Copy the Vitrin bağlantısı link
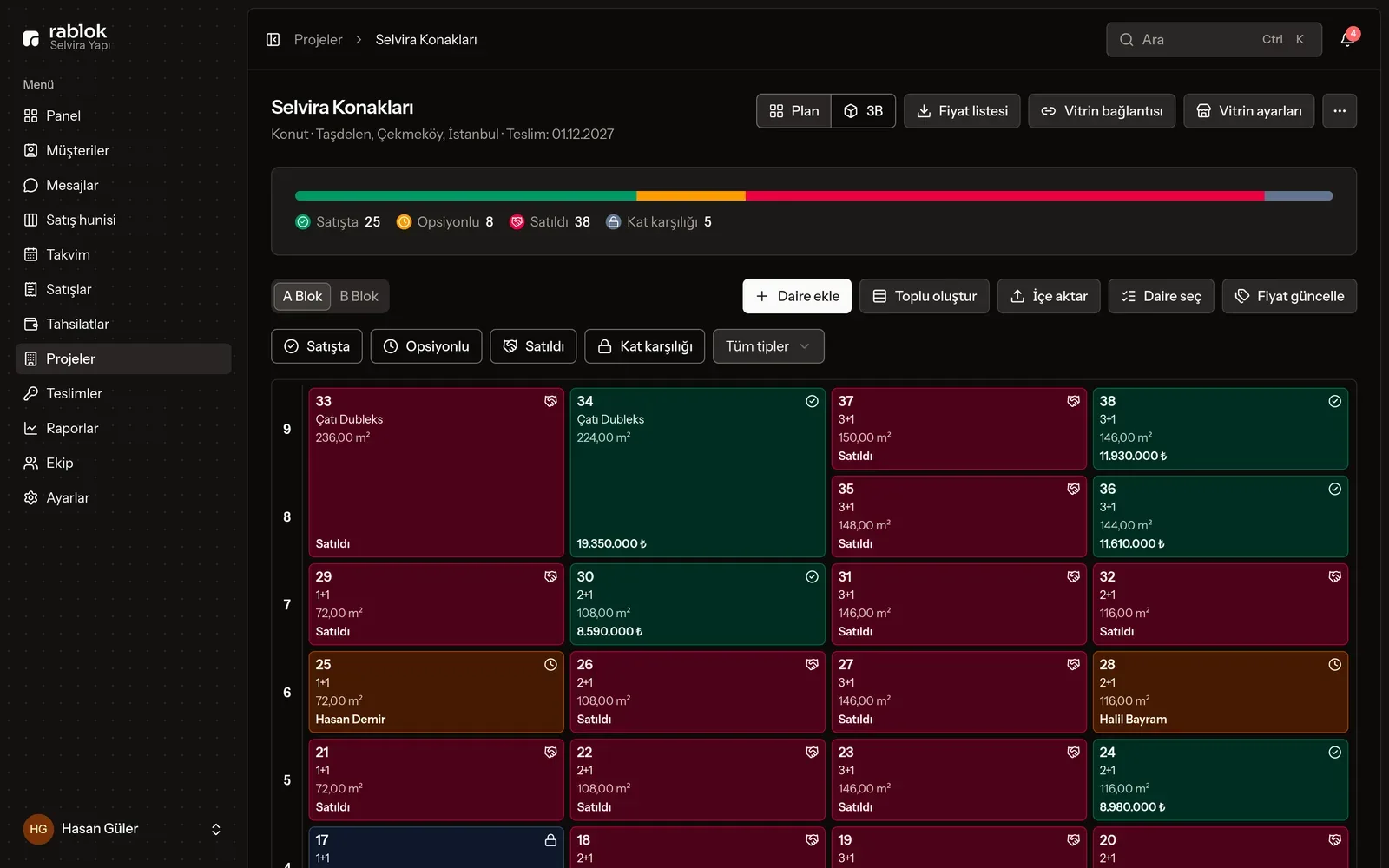 (x=1102, y=111)
